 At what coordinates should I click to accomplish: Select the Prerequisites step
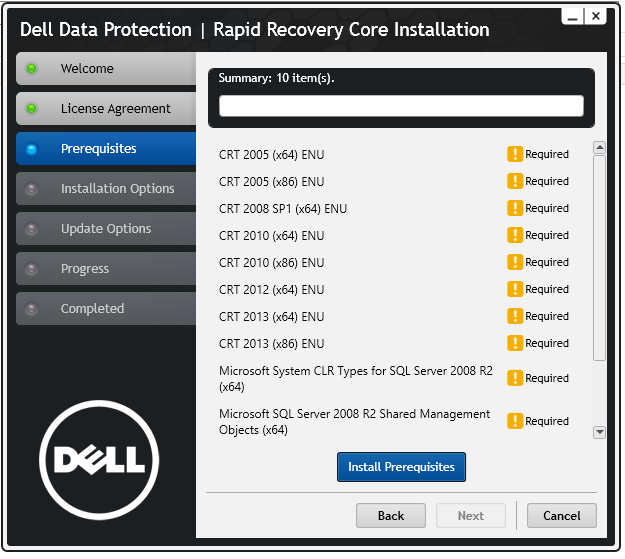pos(106,148)
